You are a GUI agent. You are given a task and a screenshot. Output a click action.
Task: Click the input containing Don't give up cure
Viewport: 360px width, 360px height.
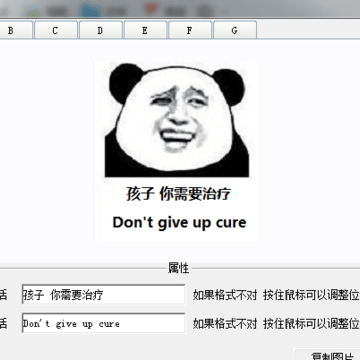tap(103, 323)
